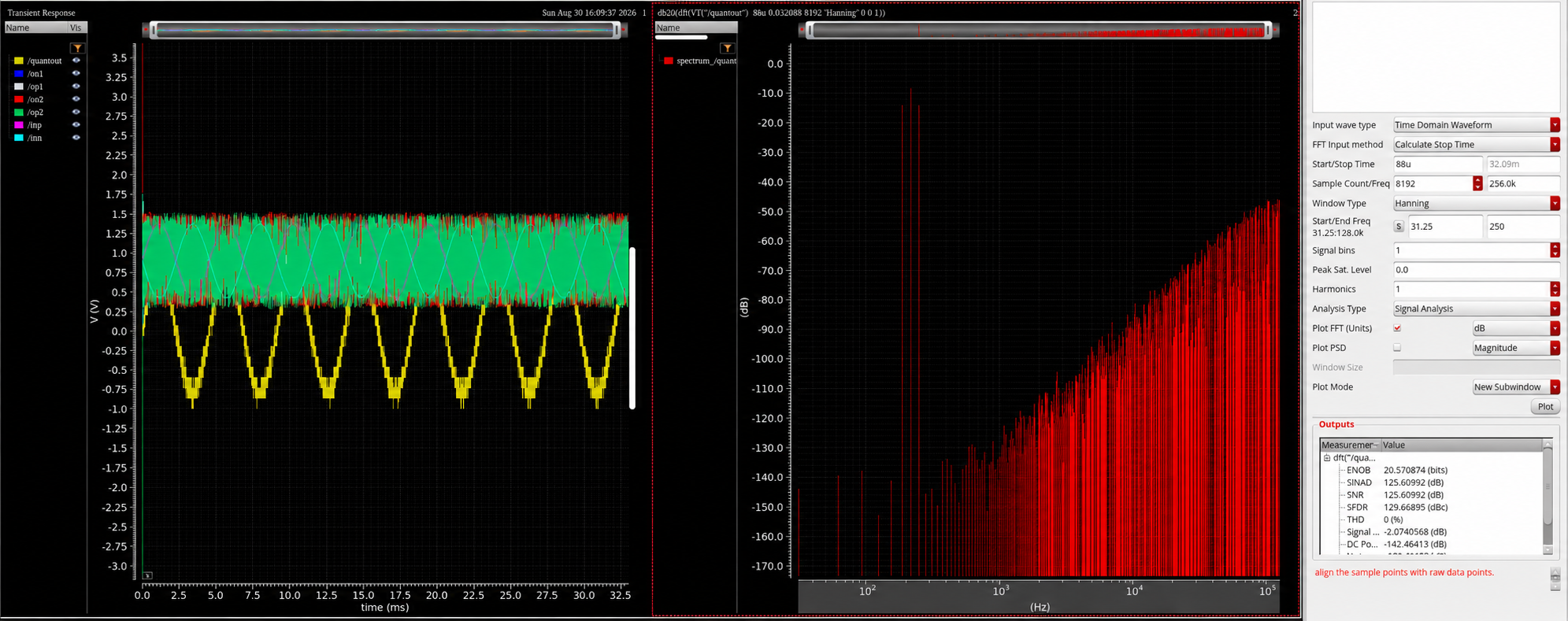The image size is (1568, 621).
Task: Click the Sample Count stepper arrows
Action: coord(1477,183)
